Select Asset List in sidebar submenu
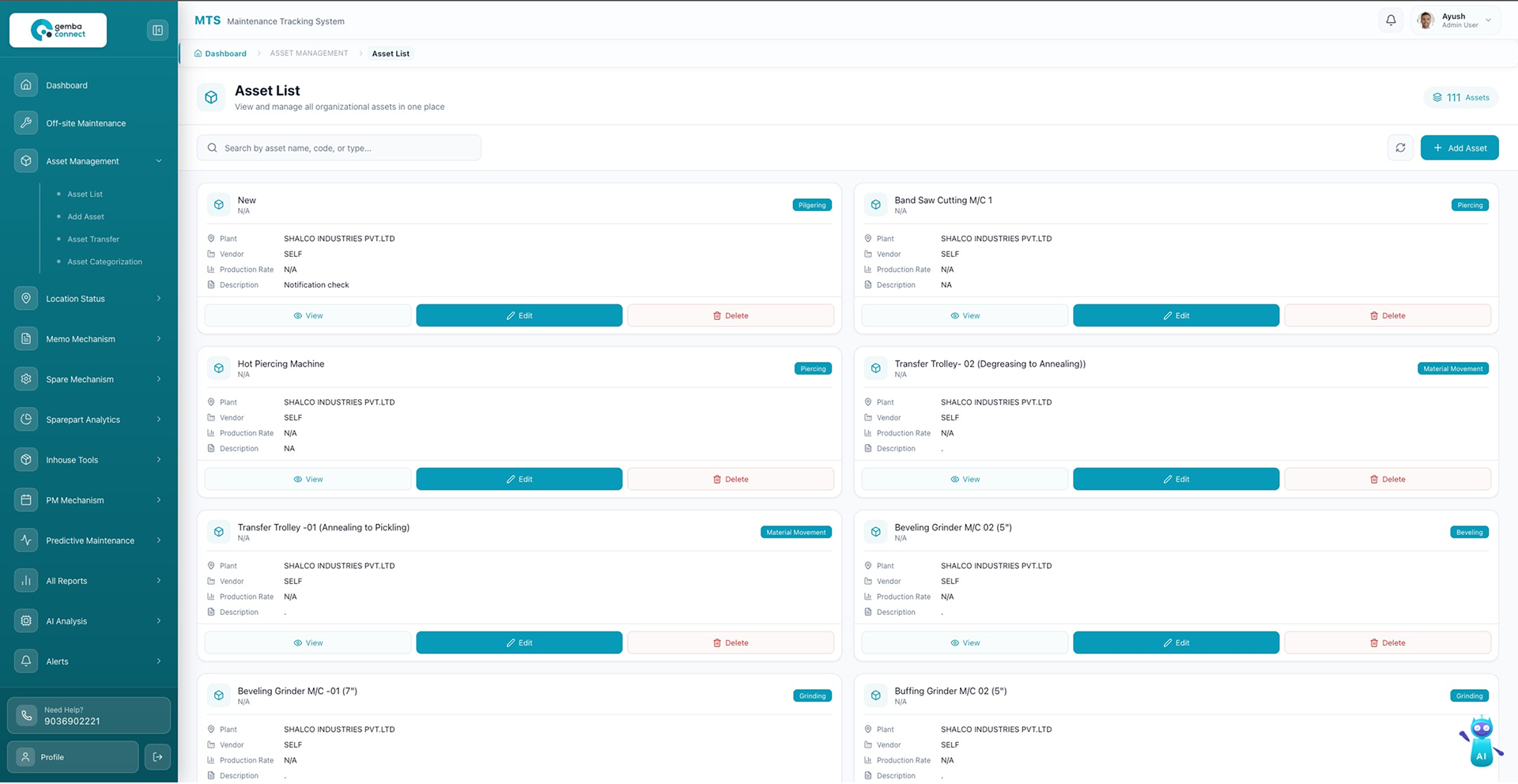1518x784 pixels. 85,194
